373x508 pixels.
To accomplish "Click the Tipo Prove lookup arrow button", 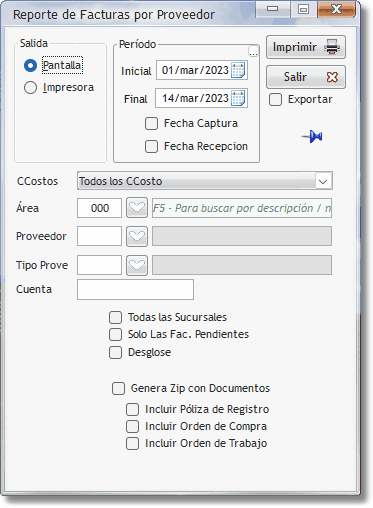I will click(137, 265).
